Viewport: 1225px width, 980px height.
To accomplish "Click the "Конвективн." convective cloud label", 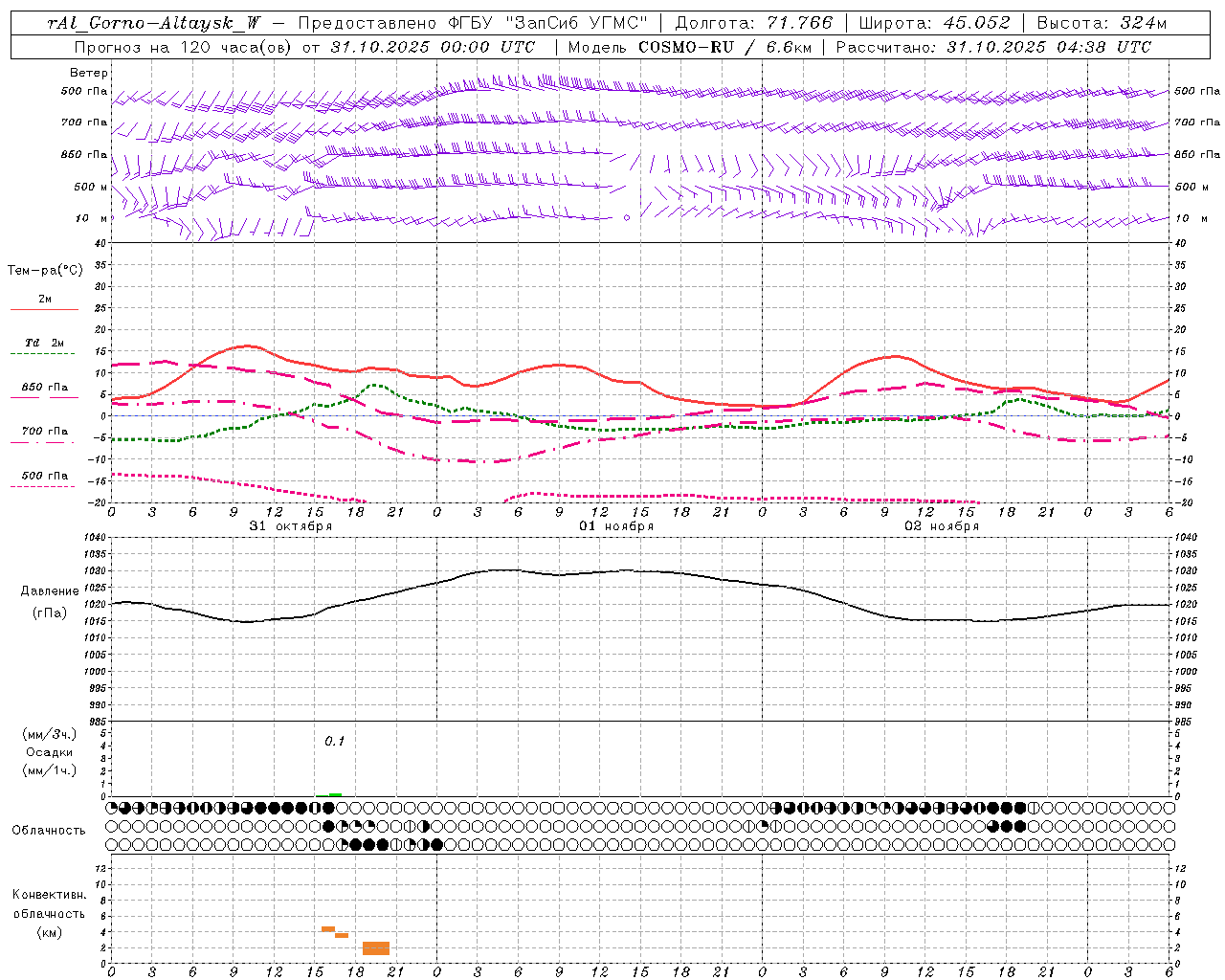I will point(49,895).
